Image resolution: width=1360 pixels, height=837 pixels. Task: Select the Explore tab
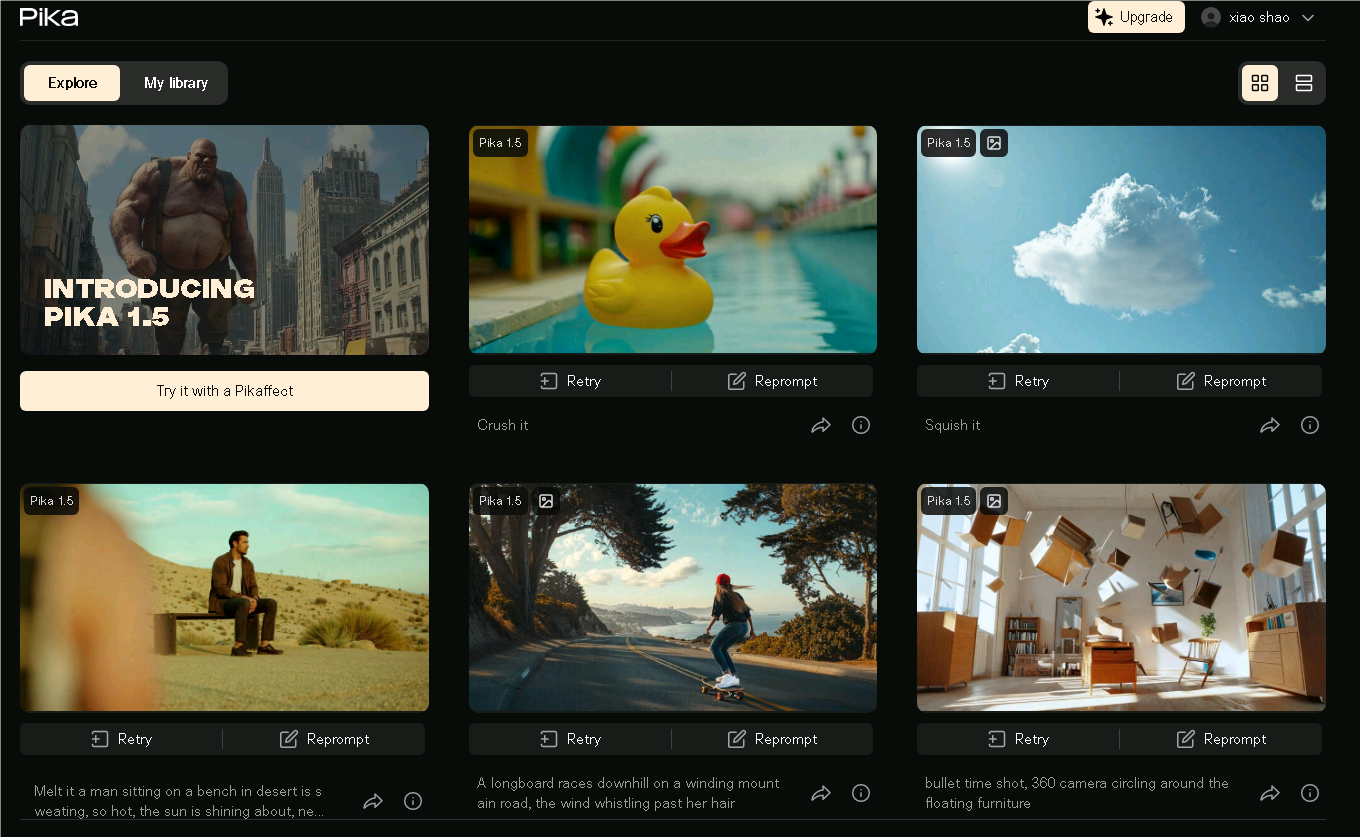point(72,83)
